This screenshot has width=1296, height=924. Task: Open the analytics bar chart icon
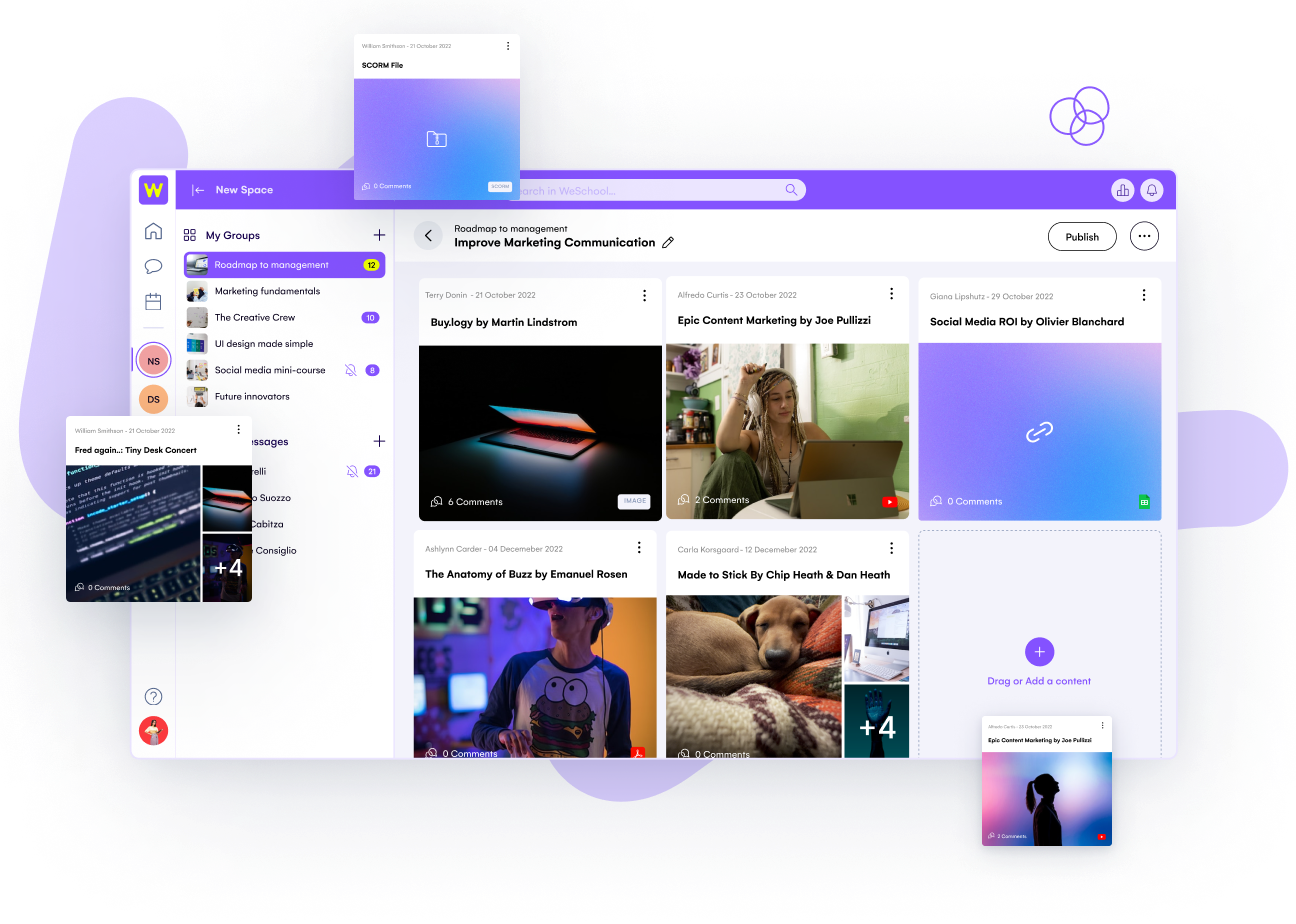pos(1123,190)
